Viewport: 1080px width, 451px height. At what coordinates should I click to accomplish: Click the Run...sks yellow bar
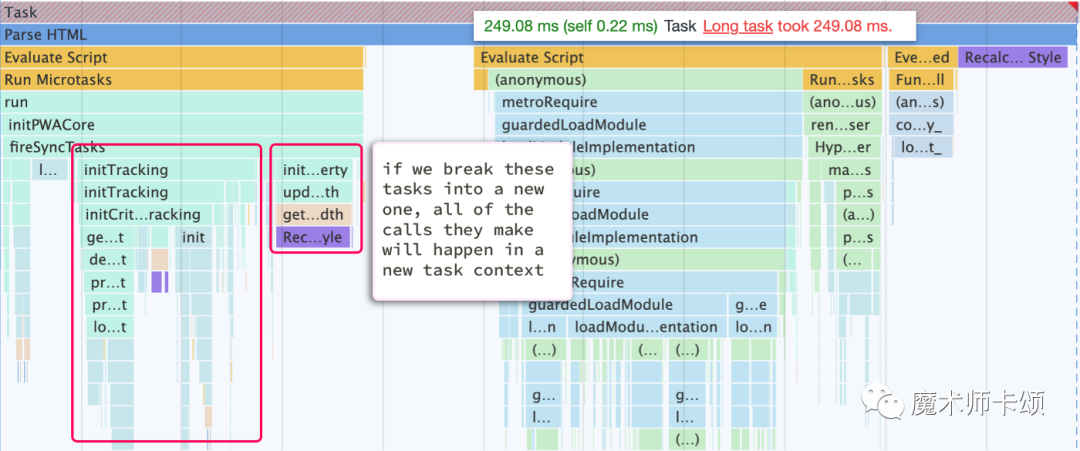(x=843, y=80)
